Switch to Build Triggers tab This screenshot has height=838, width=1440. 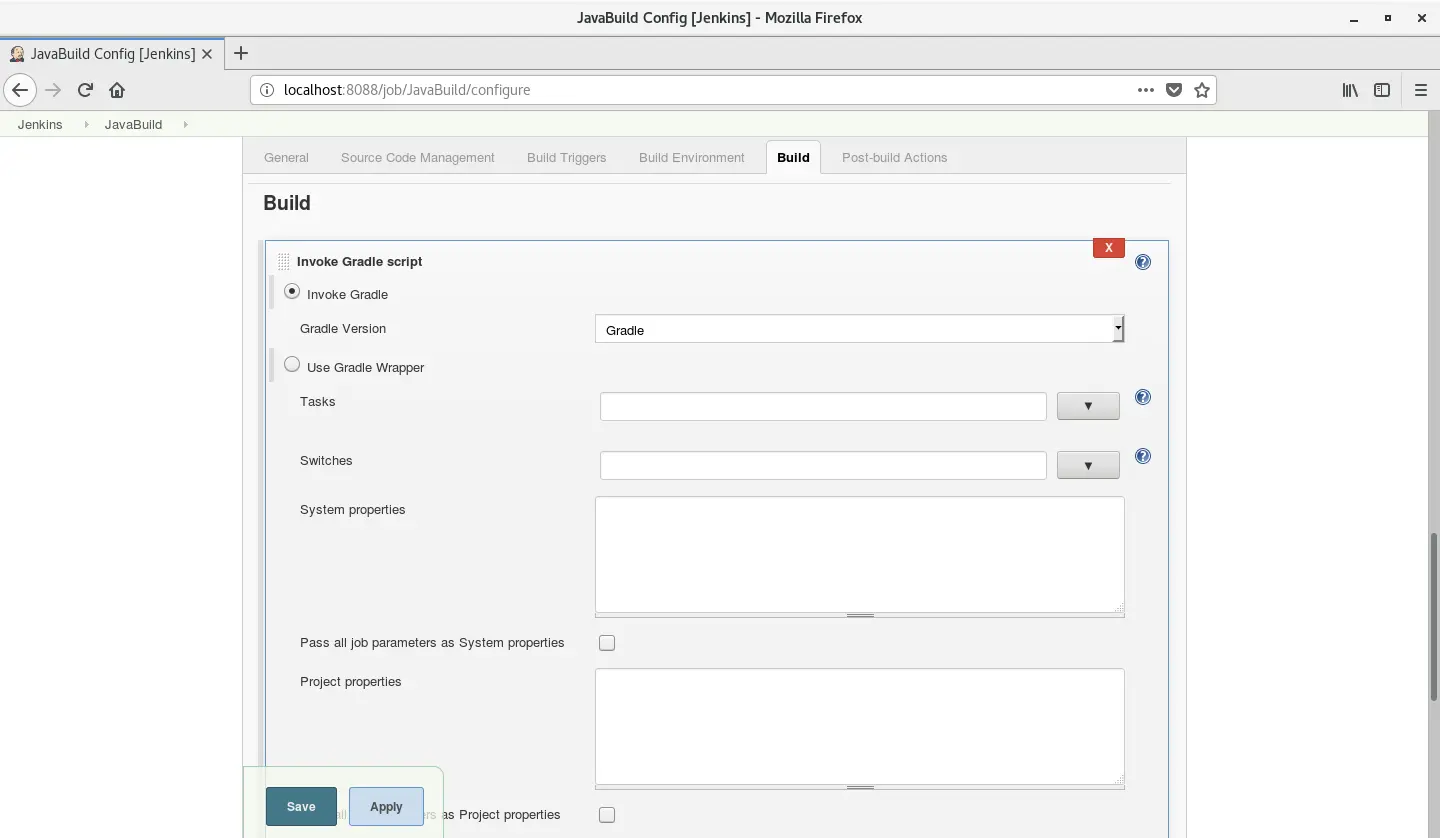[x=566, y=158]
